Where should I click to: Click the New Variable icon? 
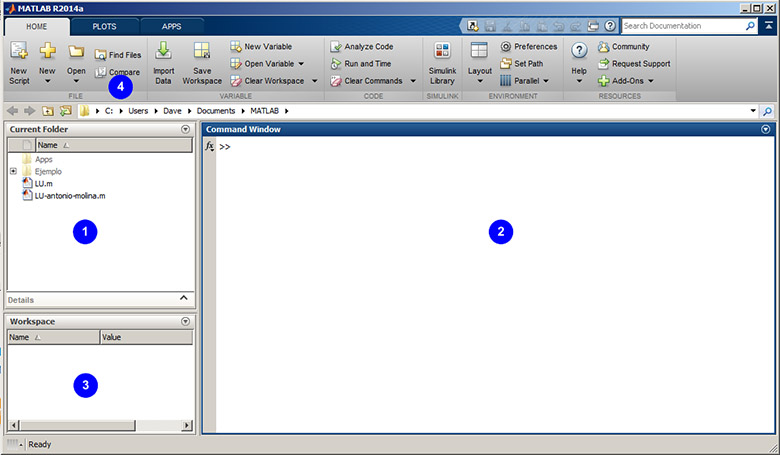pyautogui.click(x=236, y=47)
